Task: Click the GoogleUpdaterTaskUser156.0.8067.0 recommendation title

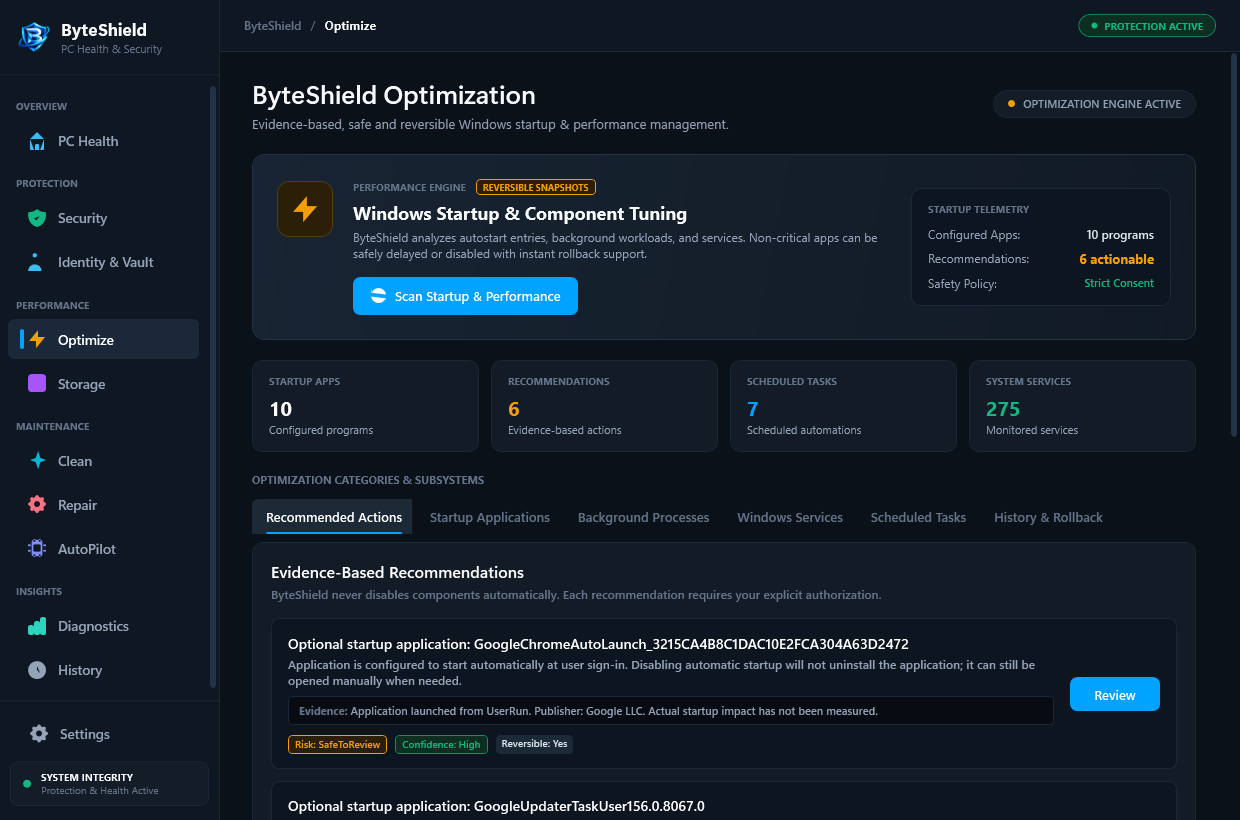Action: pyautogui.click(x=496, y=806)
